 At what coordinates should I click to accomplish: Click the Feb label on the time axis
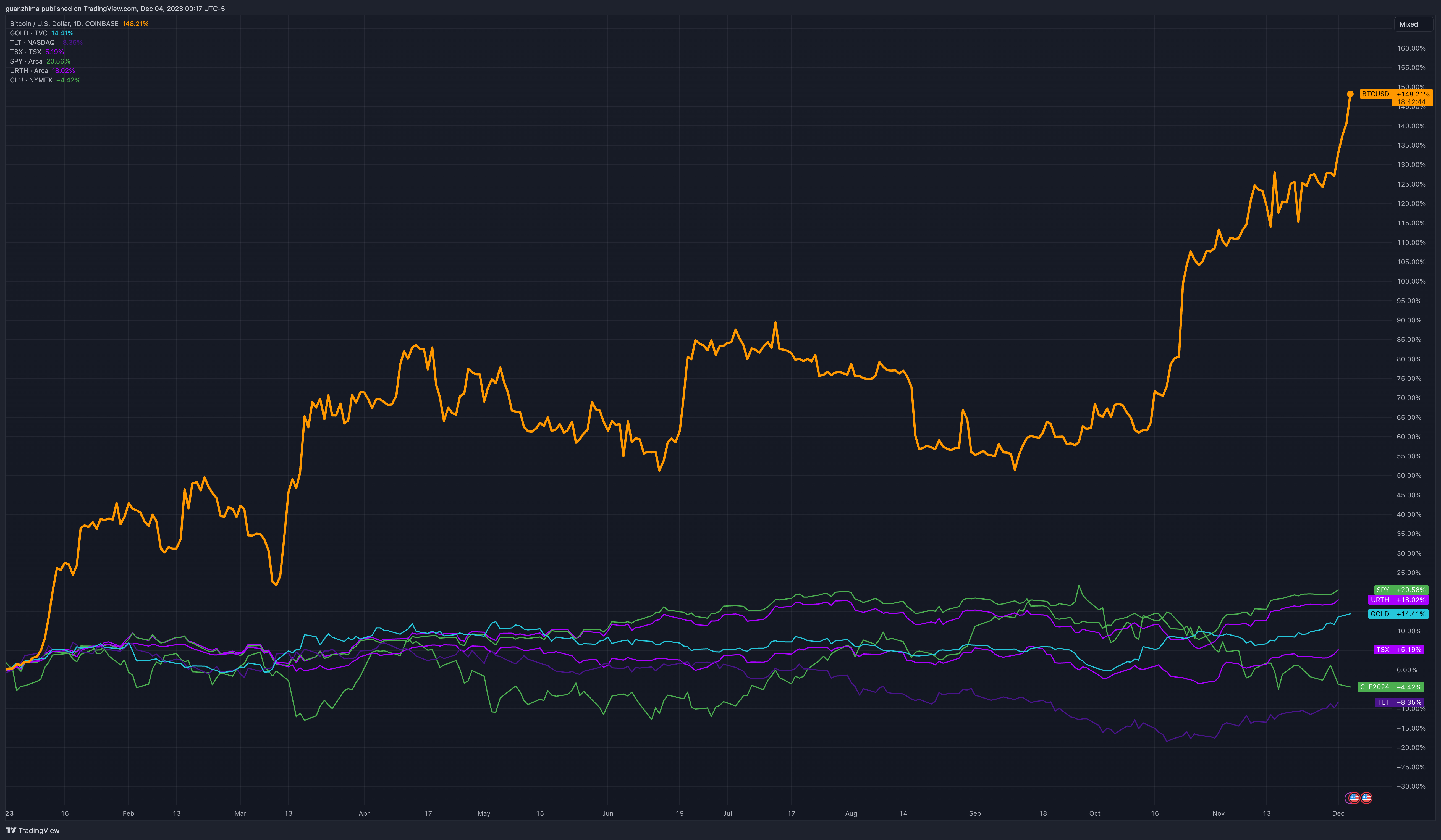[129, 813]
